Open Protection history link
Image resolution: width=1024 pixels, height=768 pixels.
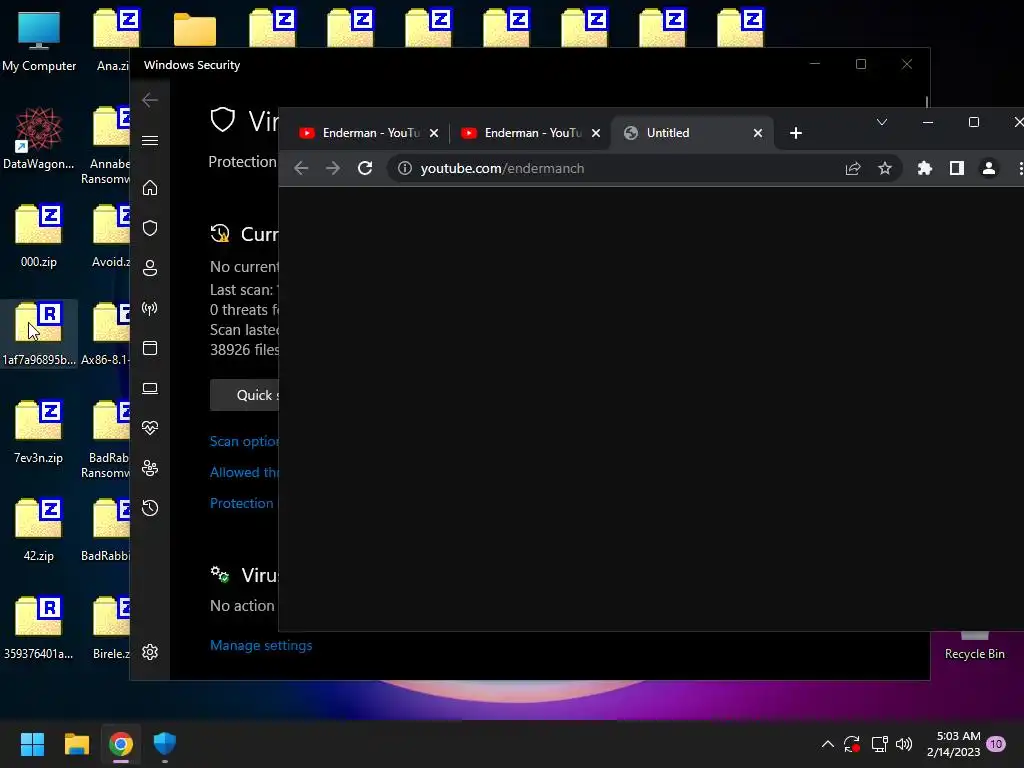[242, 503]
